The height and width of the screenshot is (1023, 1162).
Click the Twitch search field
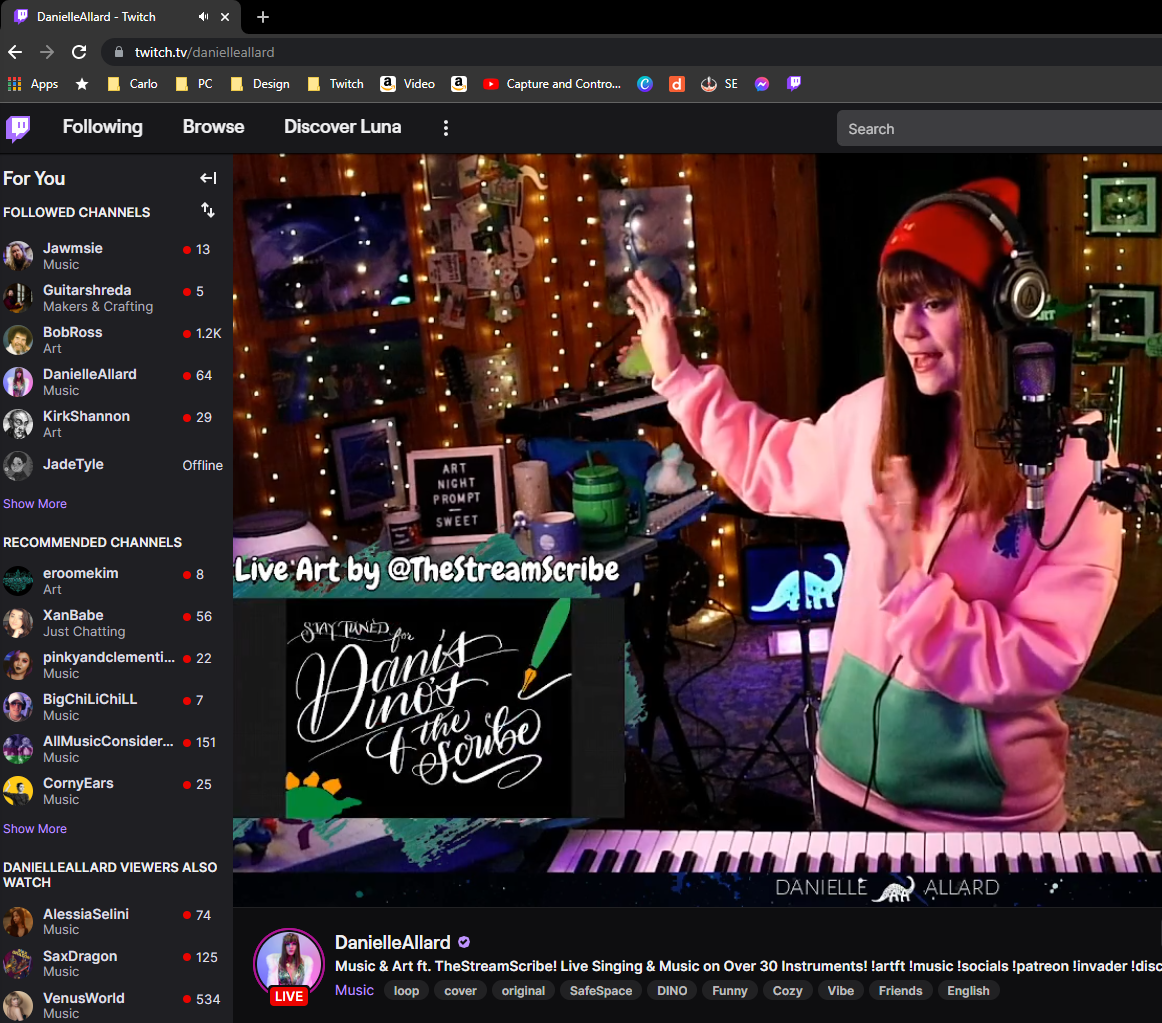990,129
